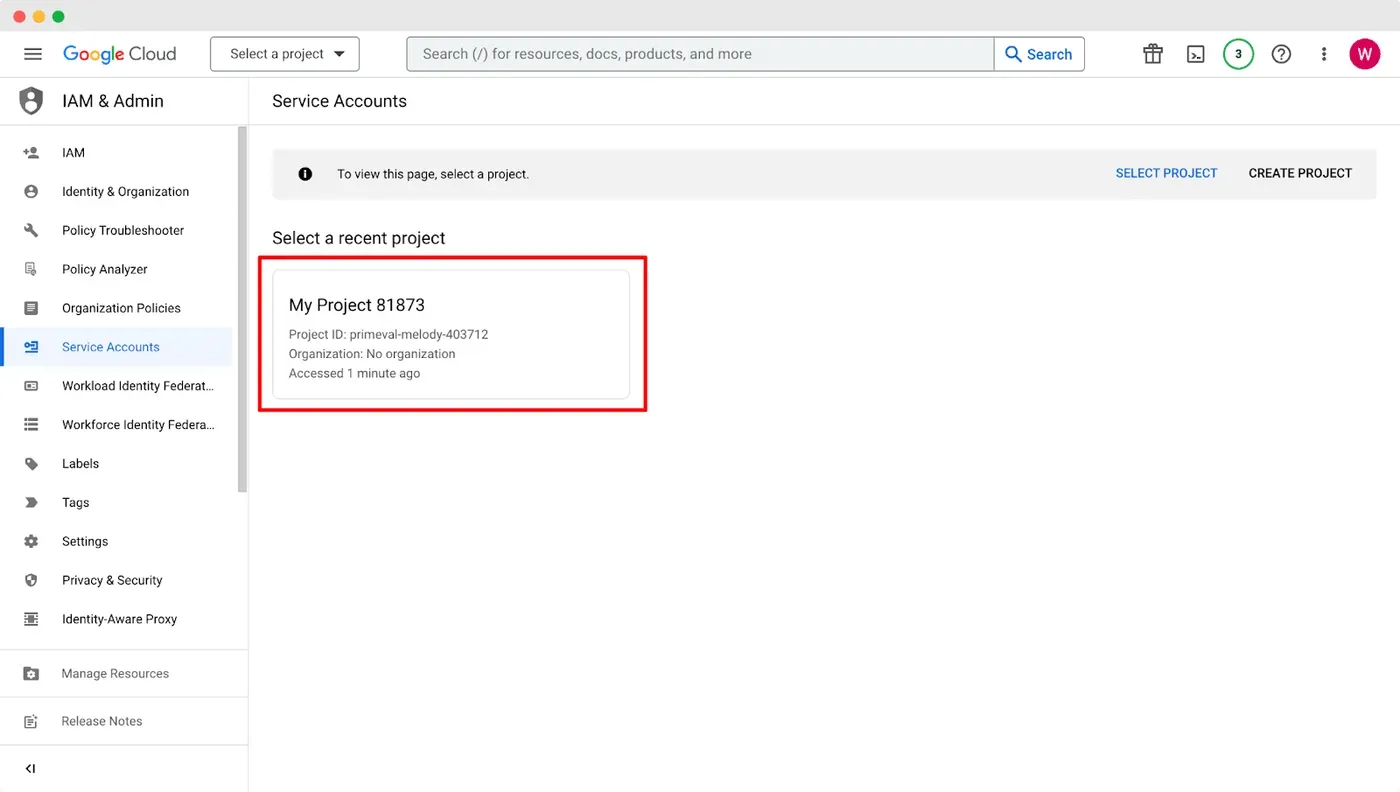Click the Service Accounts page heading

339,101
